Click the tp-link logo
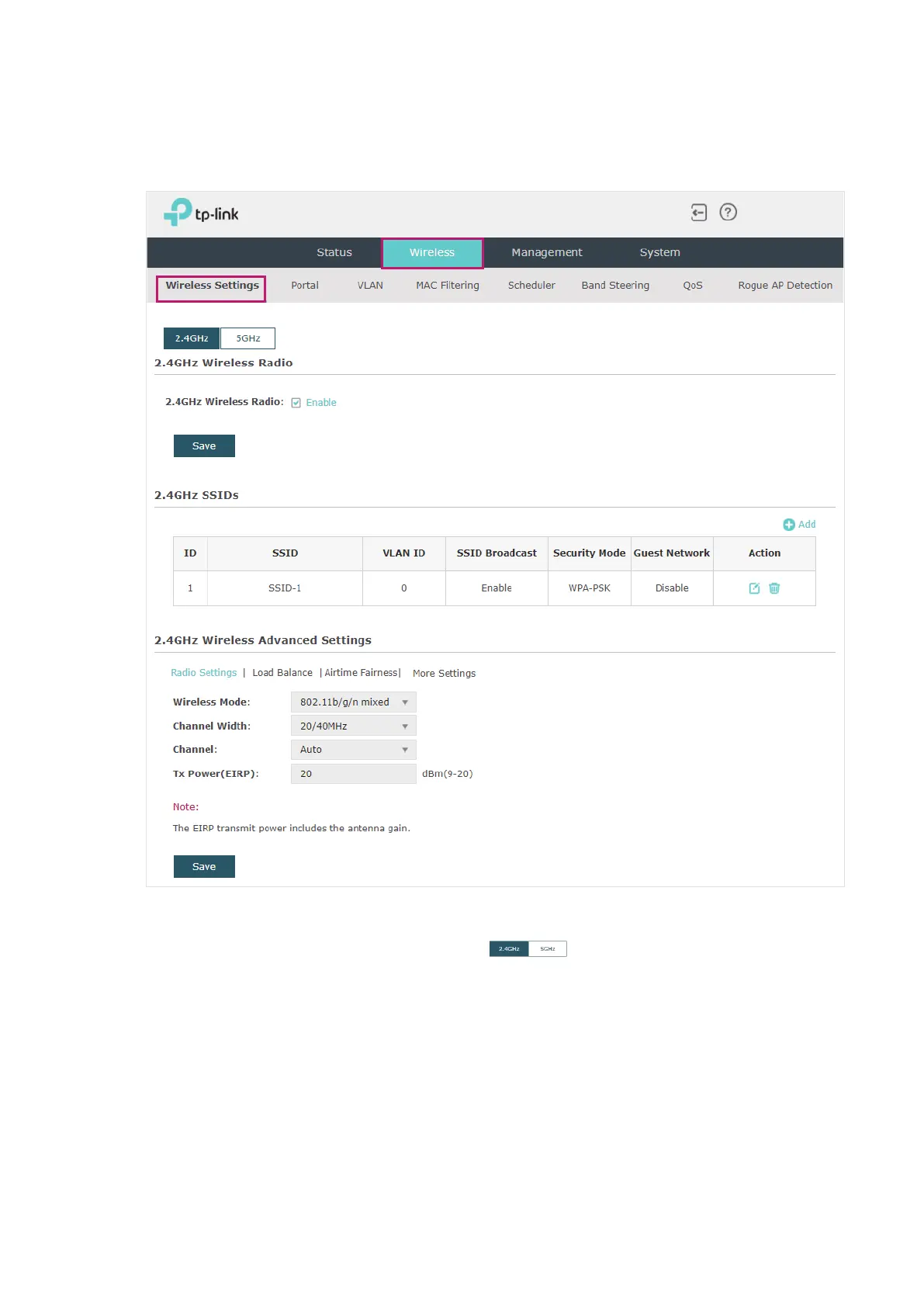The width and height of the screenshot is (924, 1307). pos(201,212)
